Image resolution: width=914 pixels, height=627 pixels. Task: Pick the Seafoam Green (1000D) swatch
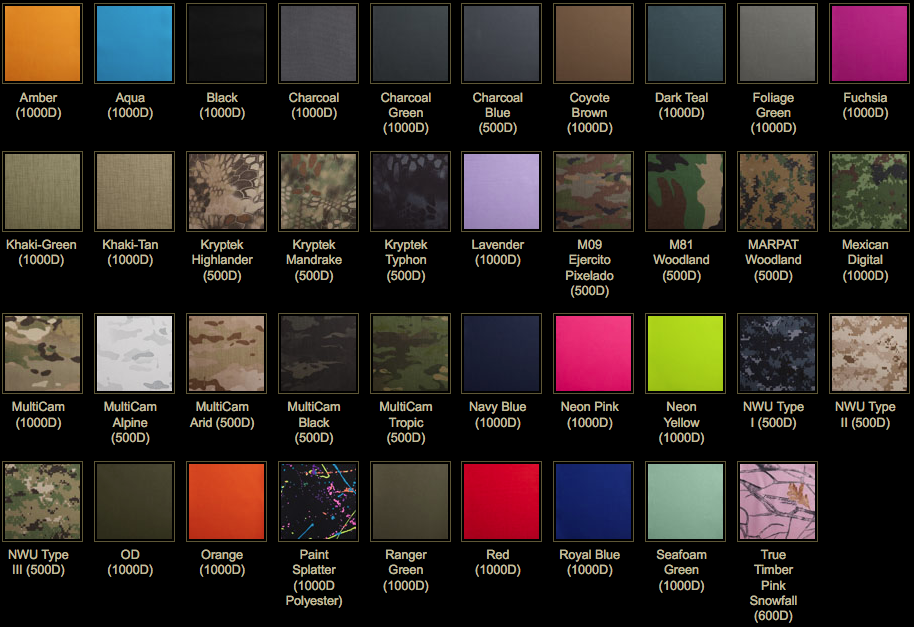(685, 501)
